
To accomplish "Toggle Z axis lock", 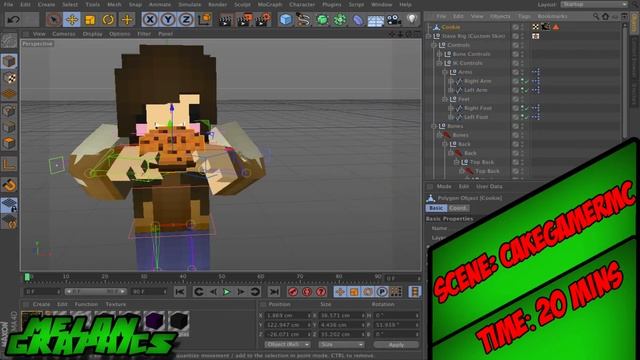I will click(x=186, y=19).
